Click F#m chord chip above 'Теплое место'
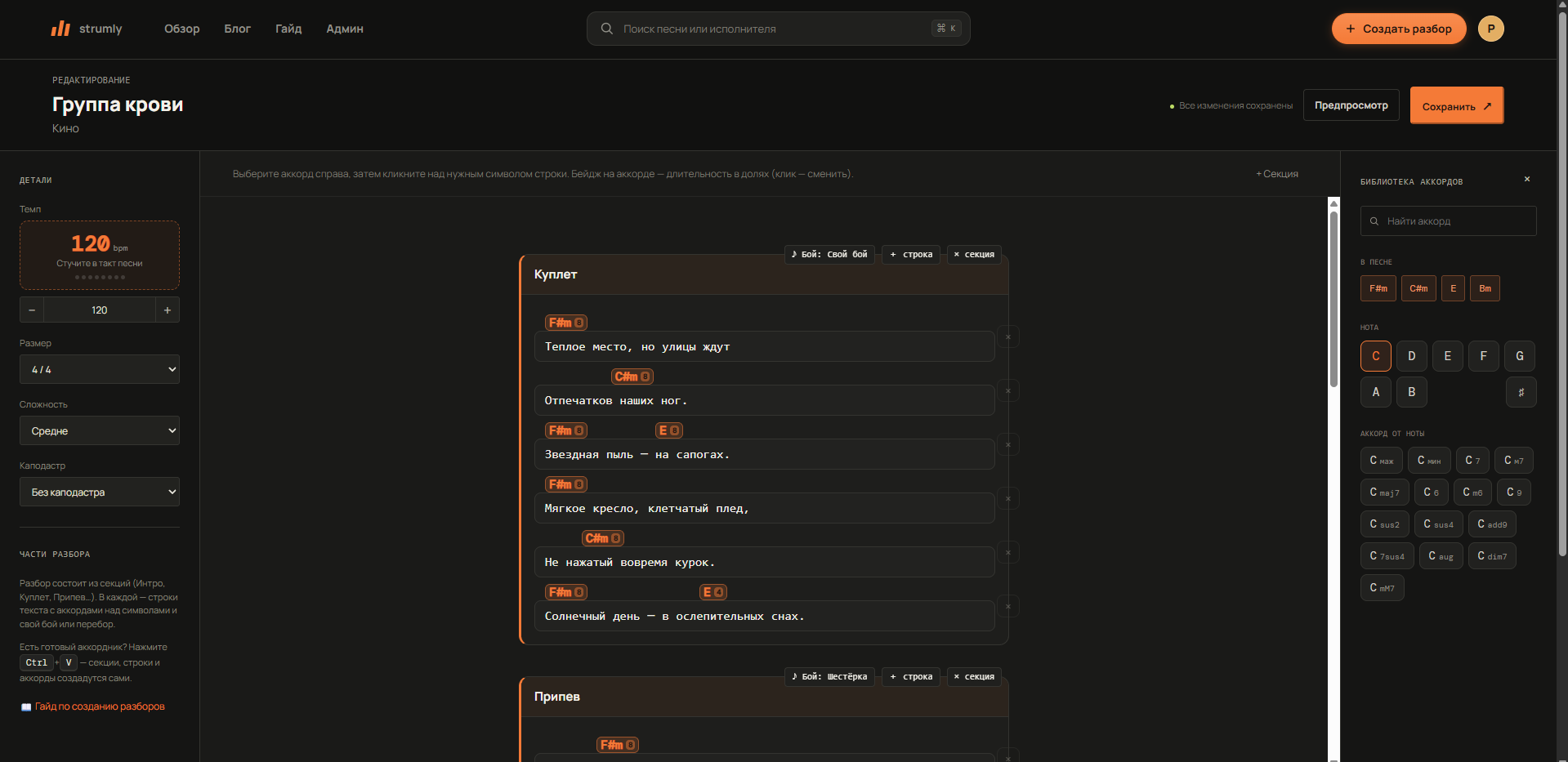1568x762 pixels. pyautogui.click(x=565, y=323)
